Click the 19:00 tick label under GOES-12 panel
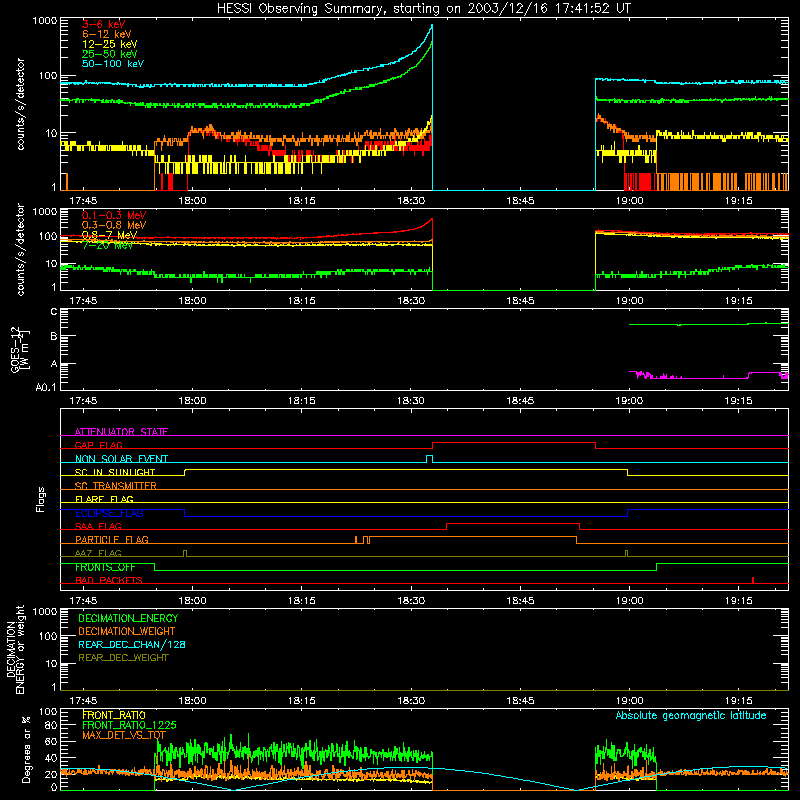This screenshot has height=800, width=800. [629, 401]
